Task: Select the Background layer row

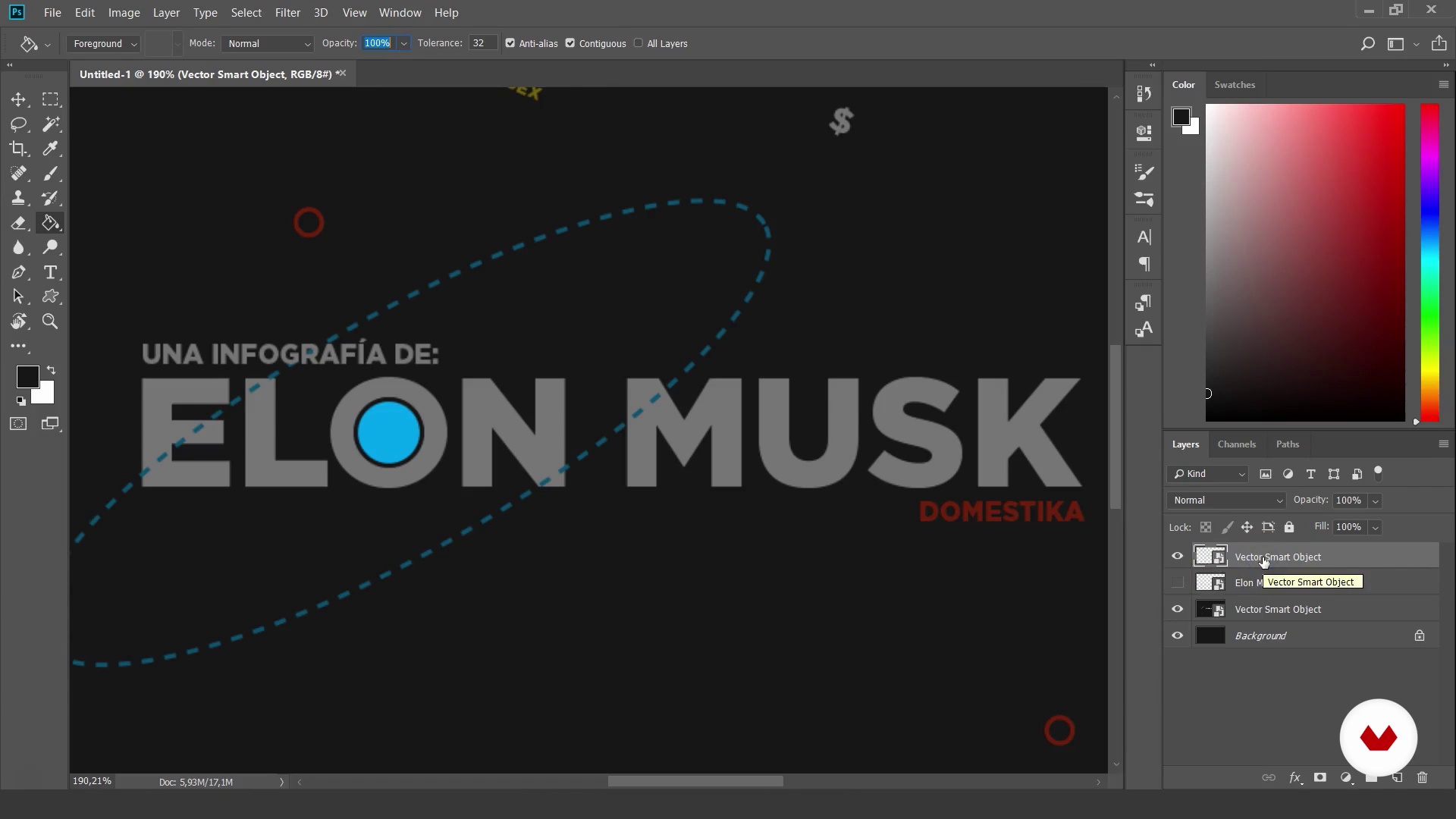Action: [1301, 635]
